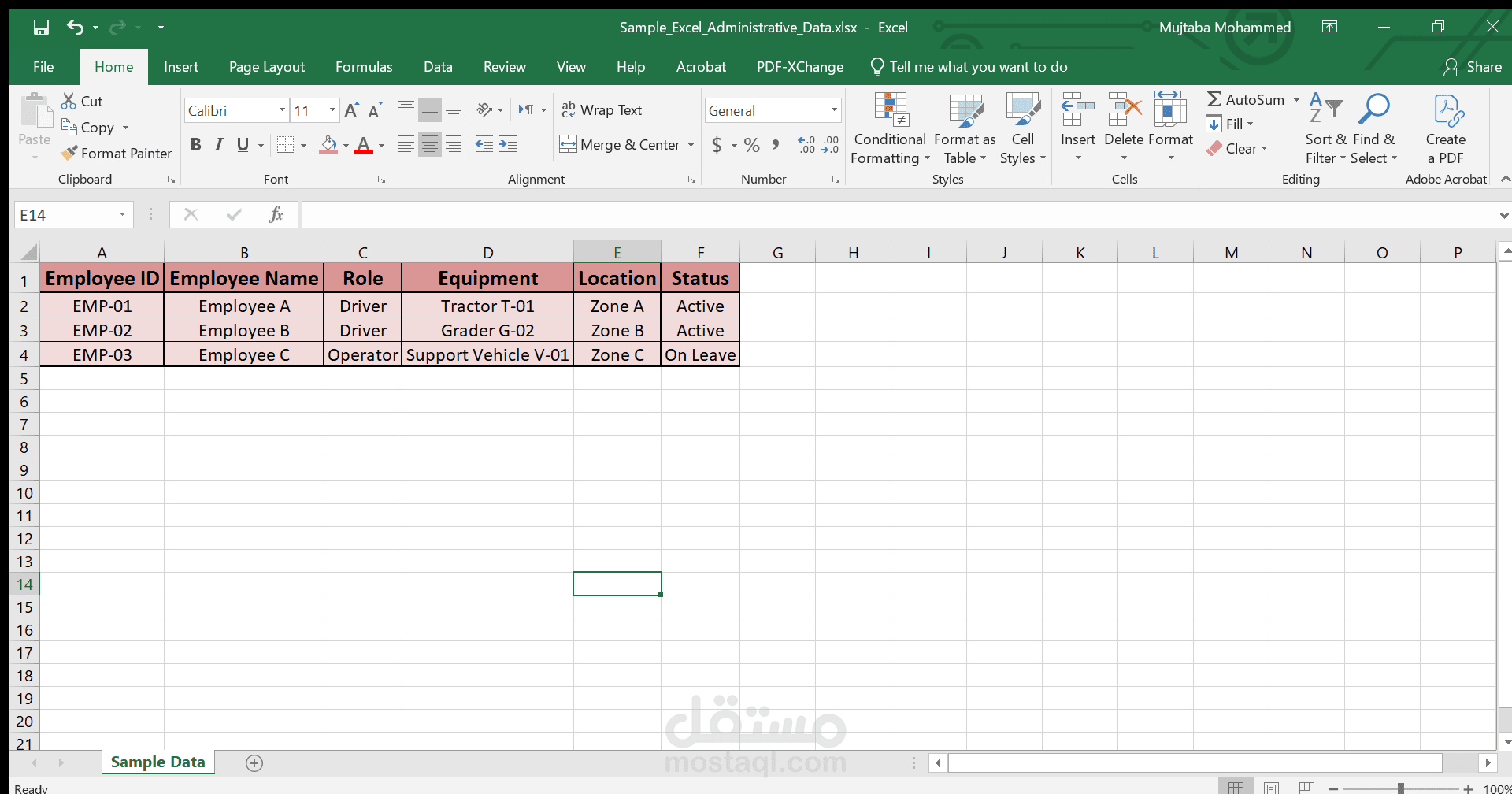
Task: Click Tell me what you want to do
Action: point(978,67)
